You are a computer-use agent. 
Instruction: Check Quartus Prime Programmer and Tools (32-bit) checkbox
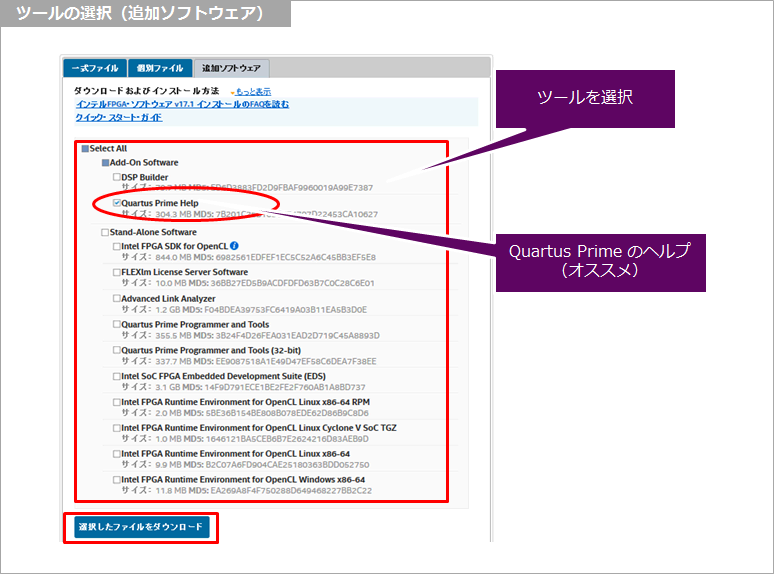(x=116, y=350)
